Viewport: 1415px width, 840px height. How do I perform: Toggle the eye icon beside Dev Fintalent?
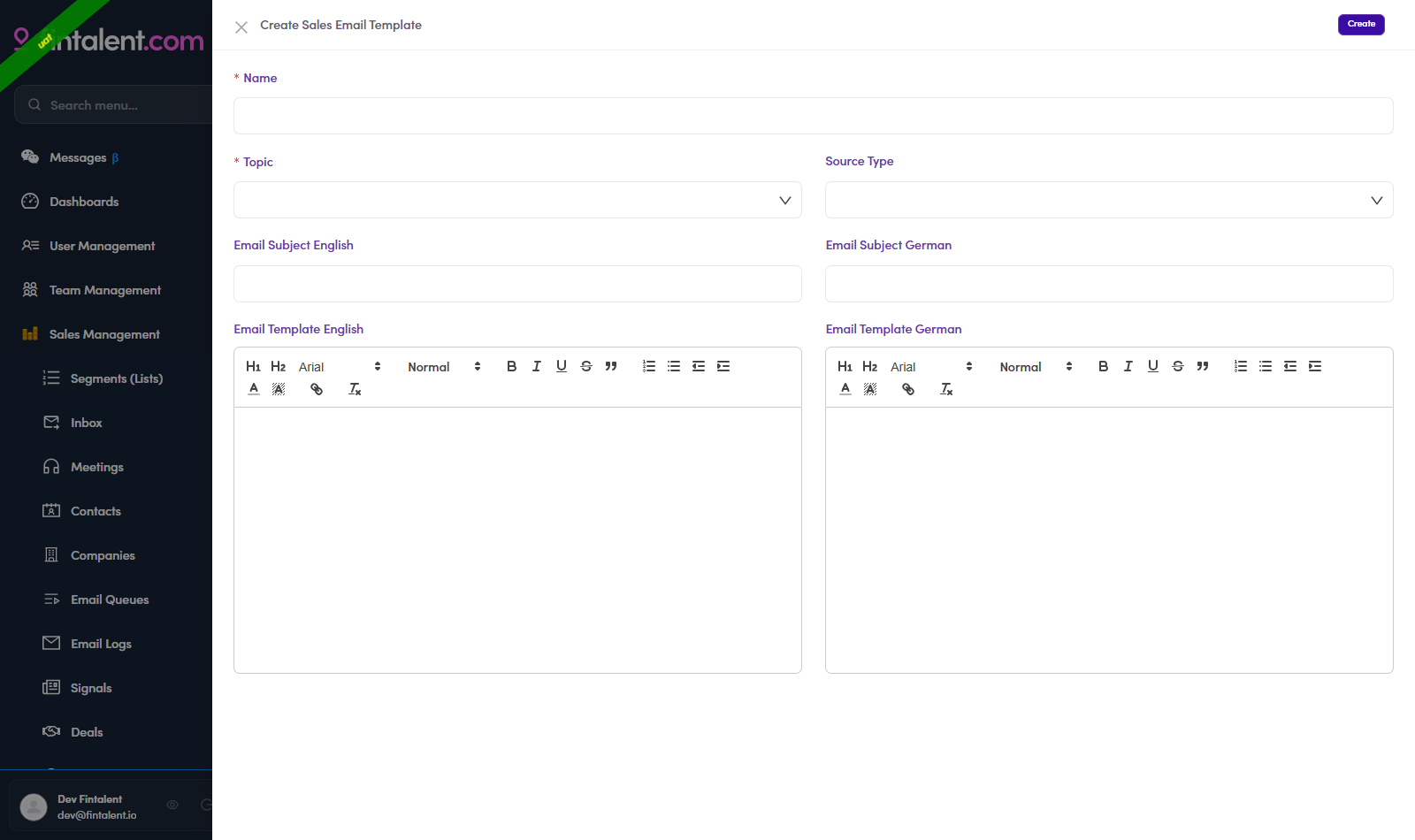172,805
